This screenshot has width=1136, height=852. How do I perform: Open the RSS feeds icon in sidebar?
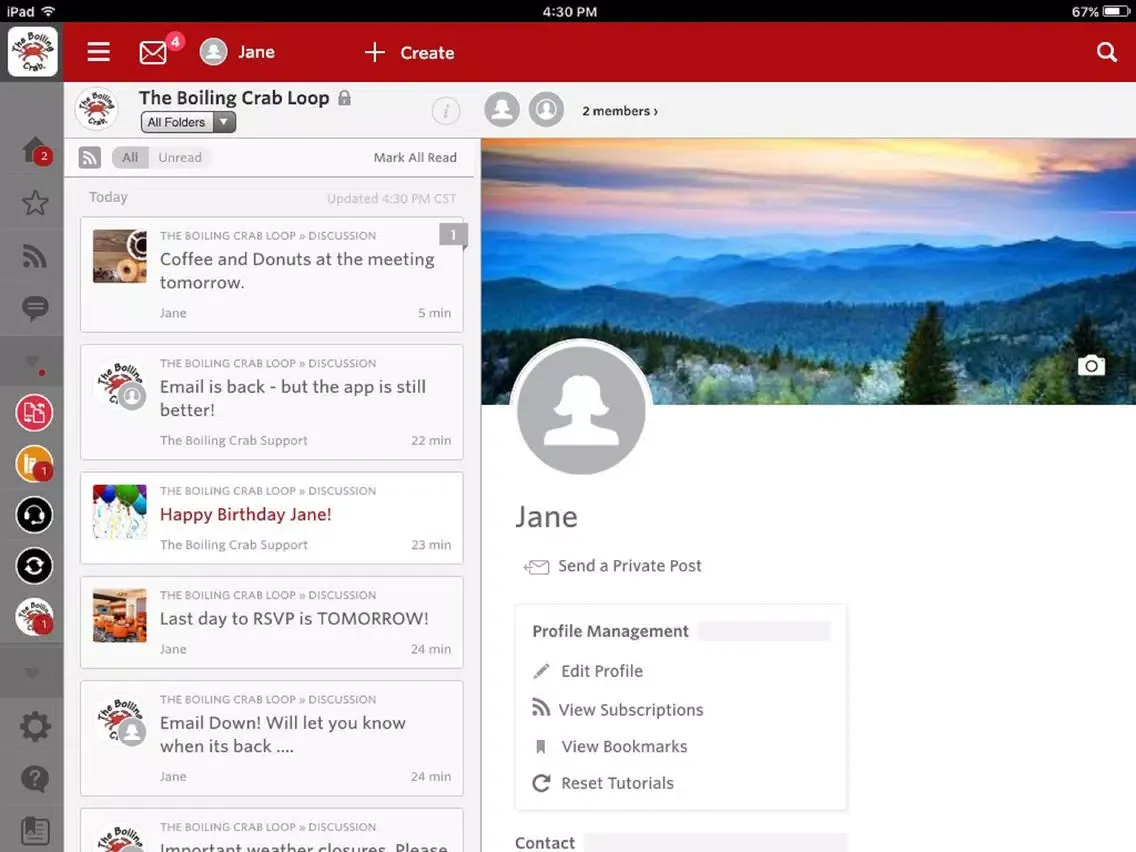(35, 256)
